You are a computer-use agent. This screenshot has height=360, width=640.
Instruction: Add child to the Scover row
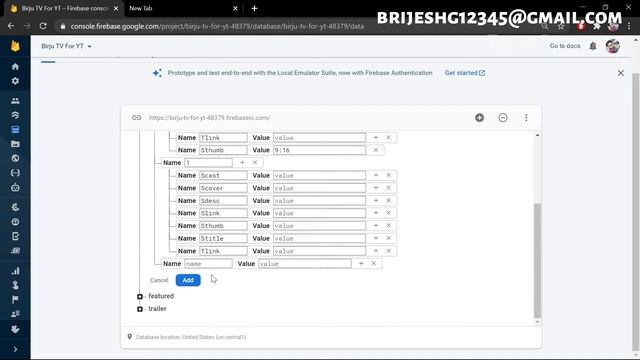pos(376,188)
